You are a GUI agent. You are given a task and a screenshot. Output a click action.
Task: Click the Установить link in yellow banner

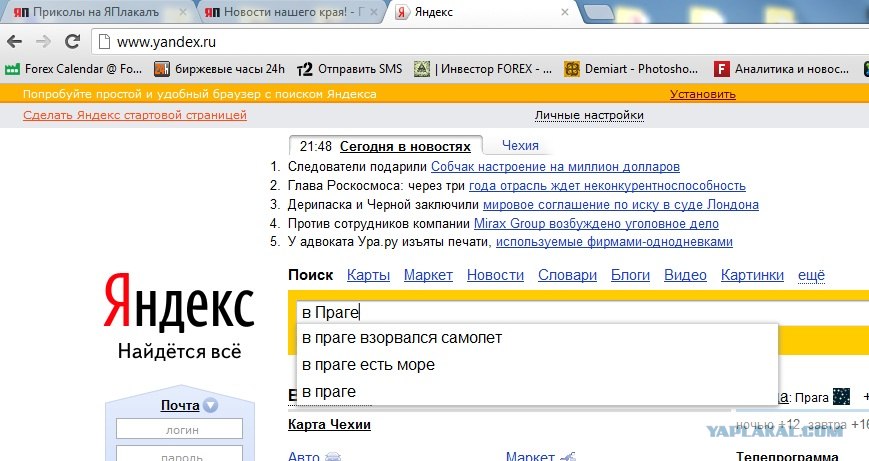pyautogui.click(x=703, y=94)
